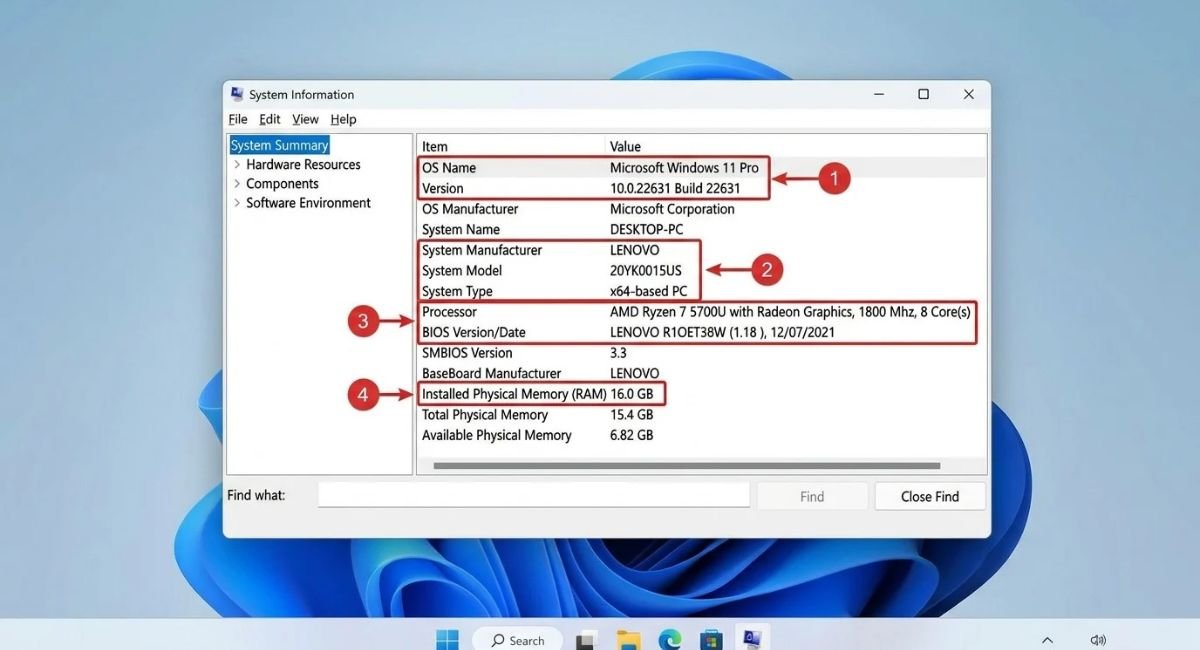The image size is (1200, 650).
Task: Select the BIOS Version/Date row
Action: tap(702, 332)
